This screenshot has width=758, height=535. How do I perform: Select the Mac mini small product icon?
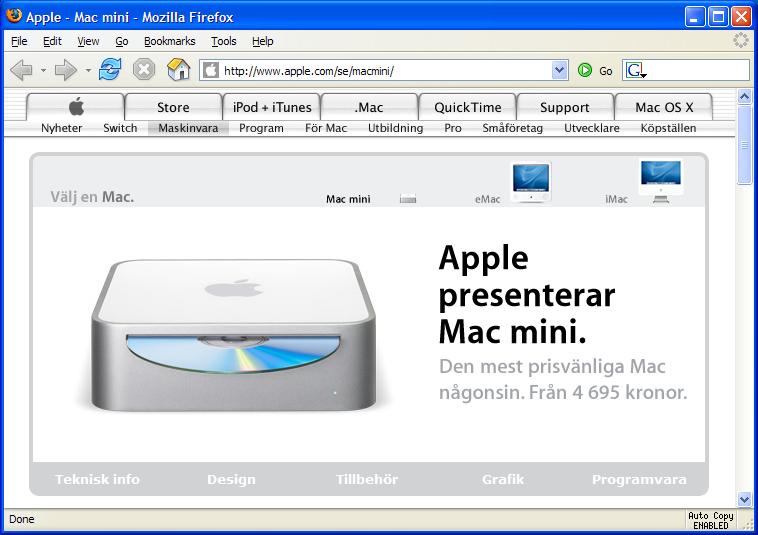408,199
